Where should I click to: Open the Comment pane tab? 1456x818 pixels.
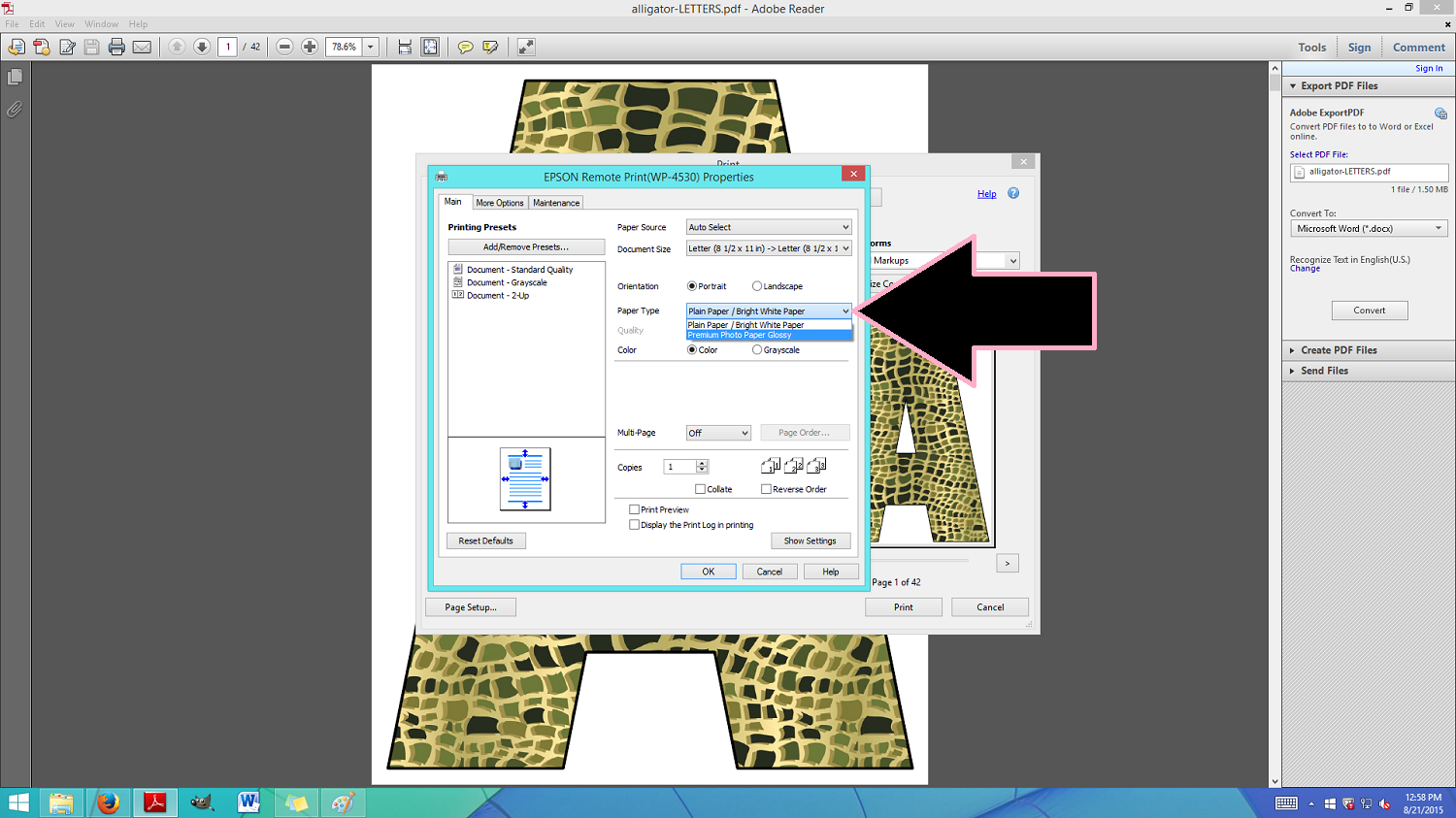(1419, 48)
